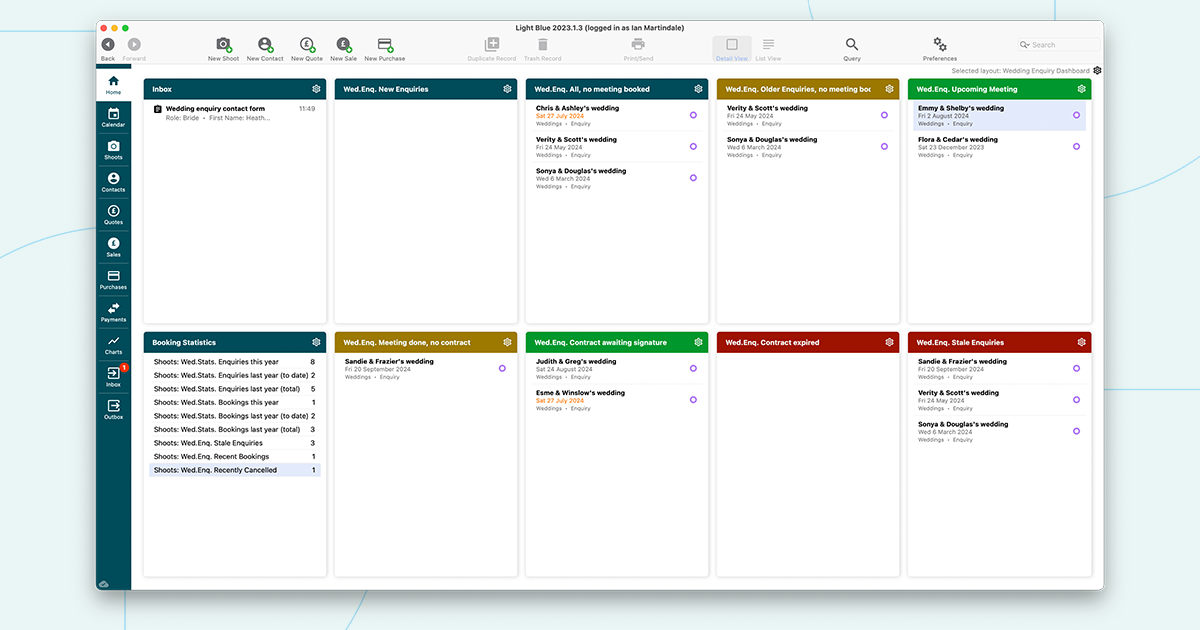Click the New Purchase toolbar icon
The width and height of the screenshot is (1200, 630).
click(385, 45)
